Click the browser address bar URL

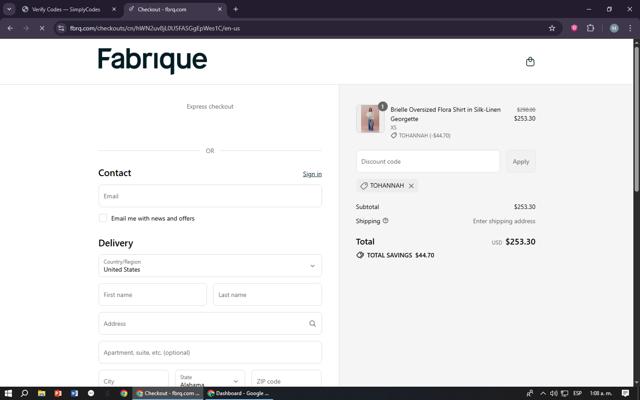155,28
